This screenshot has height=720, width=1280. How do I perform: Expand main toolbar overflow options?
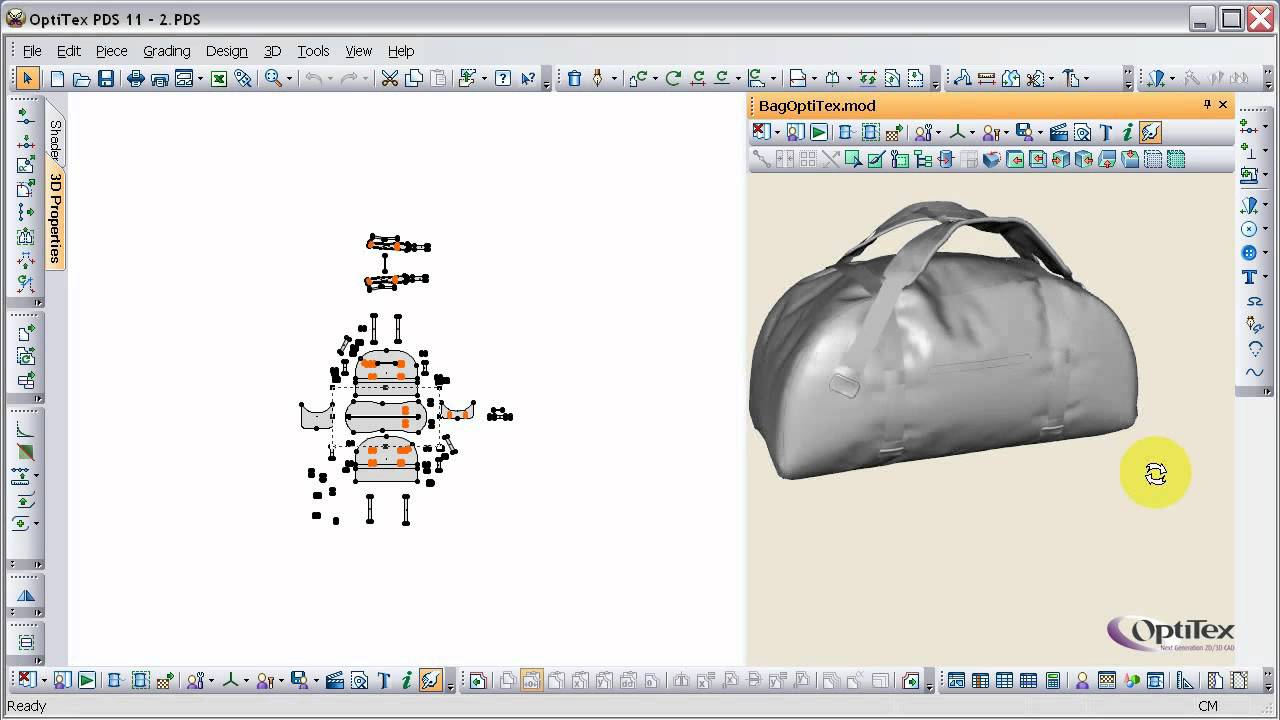[x=546, y=80]
